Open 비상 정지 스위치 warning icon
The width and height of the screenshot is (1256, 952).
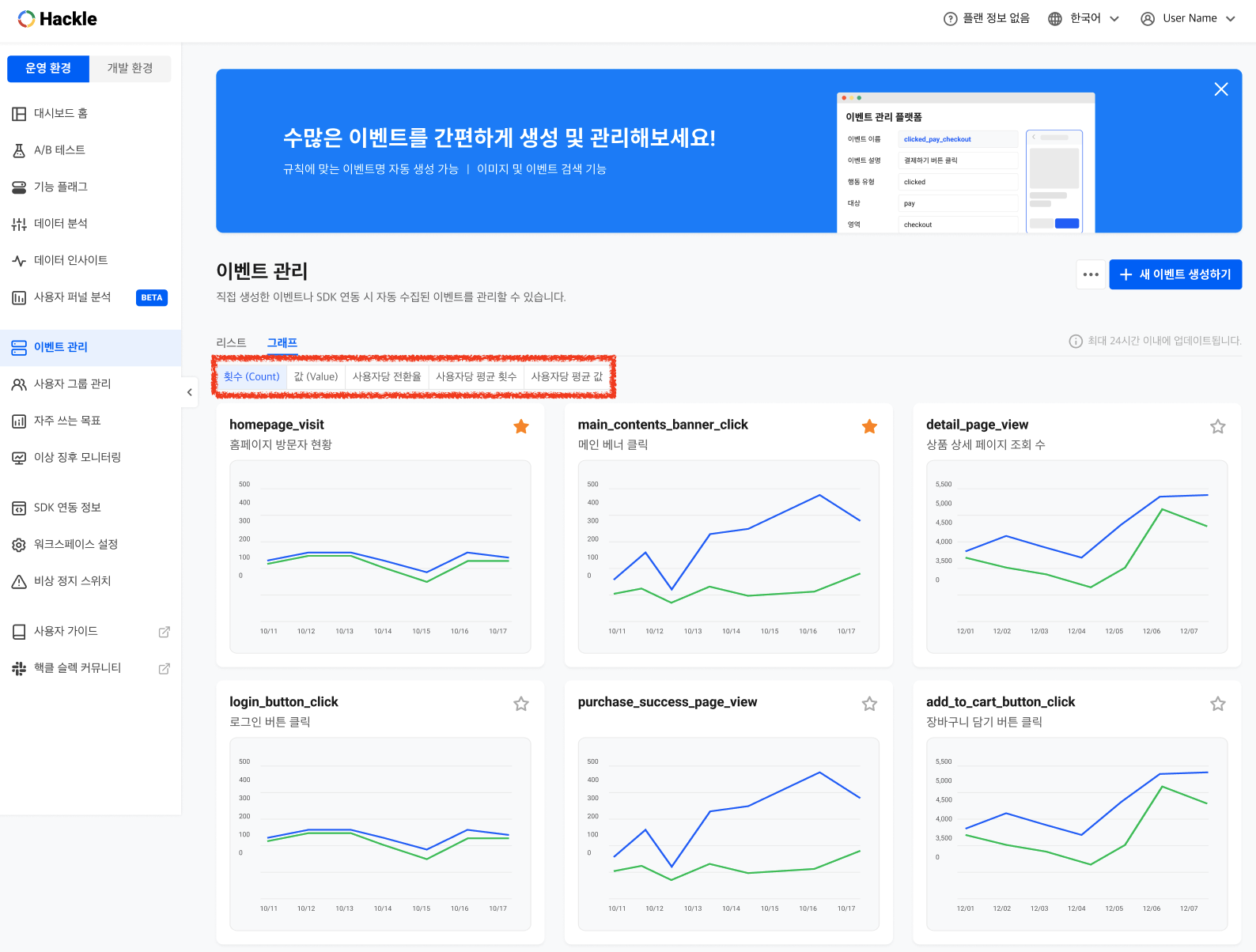[19, 581]
